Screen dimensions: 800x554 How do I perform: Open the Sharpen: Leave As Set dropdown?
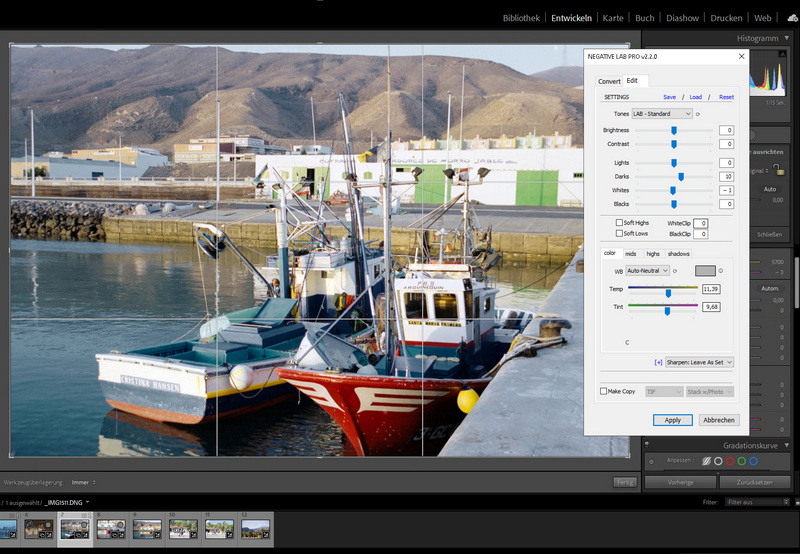(x=700, y=362)
